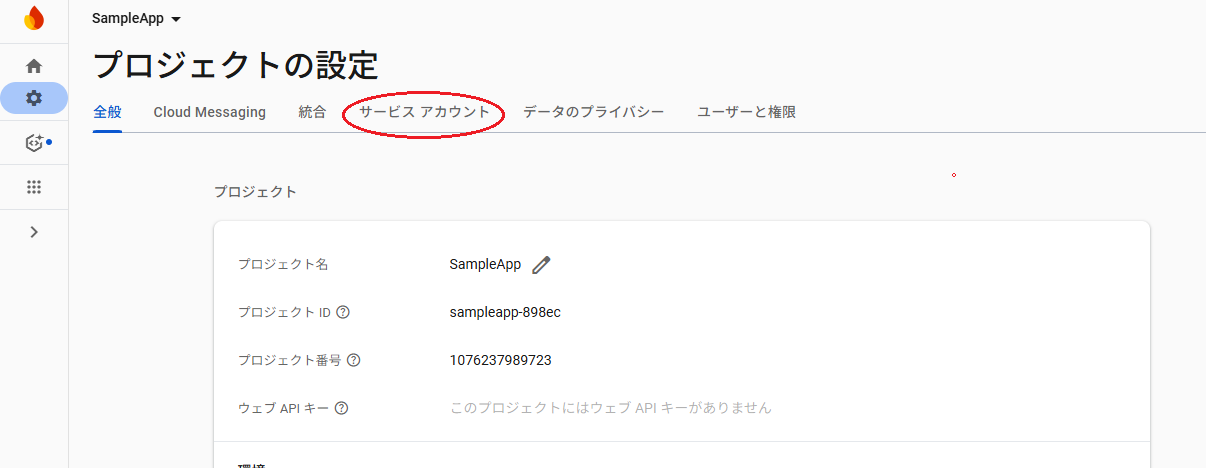Click help icon next to プロジェクト番号

(353, 360)
